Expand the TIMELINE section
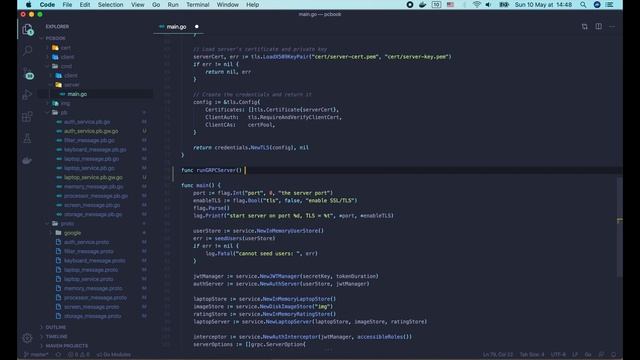The height and width of the screenshot is (360, 640). tap(96, 336)
